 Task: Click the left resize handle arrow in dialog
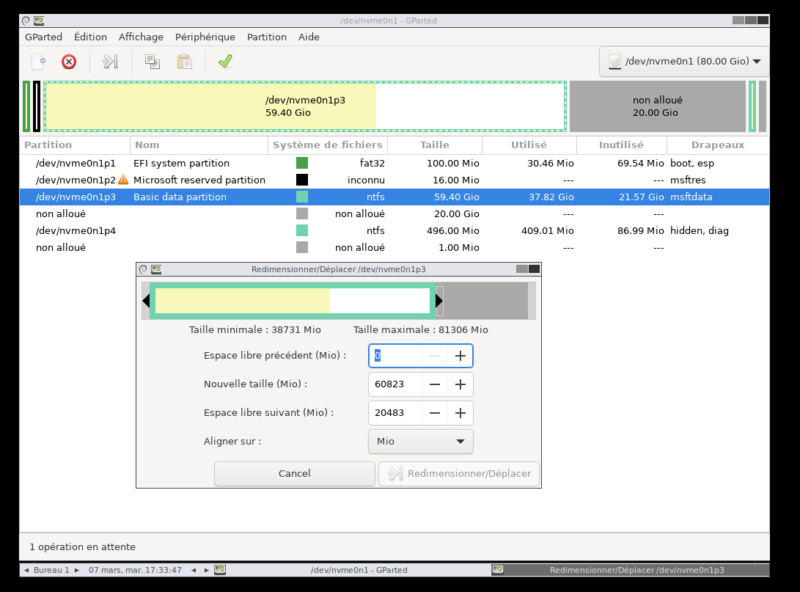pyautogui.click(x=146, y=300)
